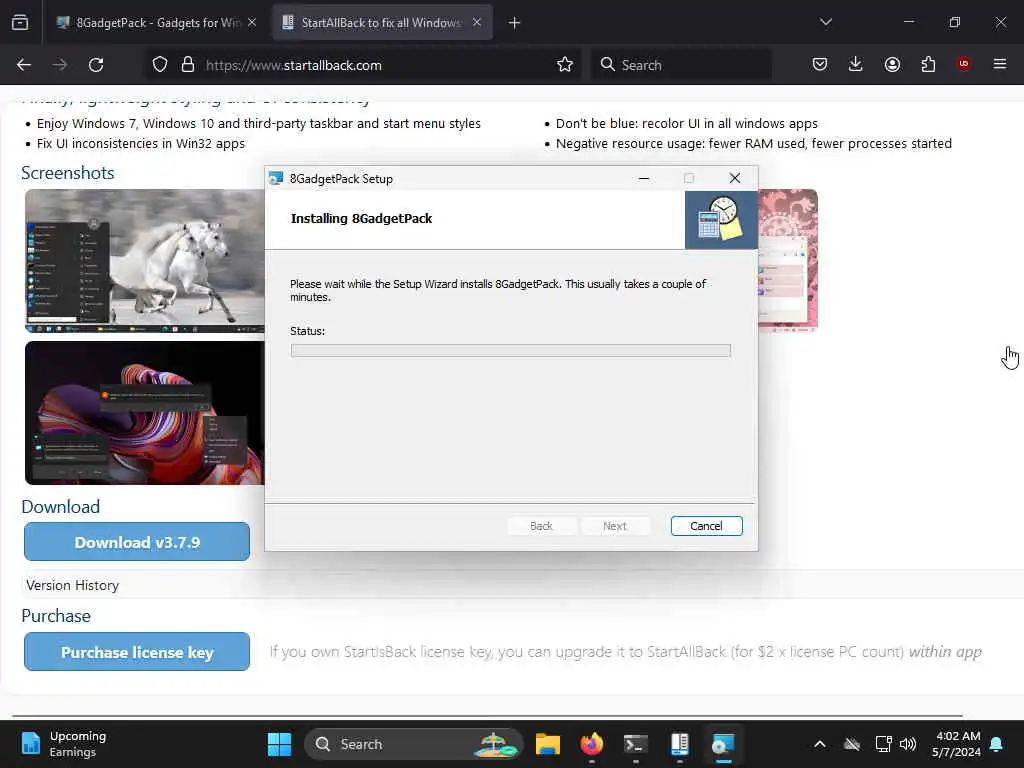Open the clock and calendar flyout
The image size is (1024, 768).
pos(957,744)
